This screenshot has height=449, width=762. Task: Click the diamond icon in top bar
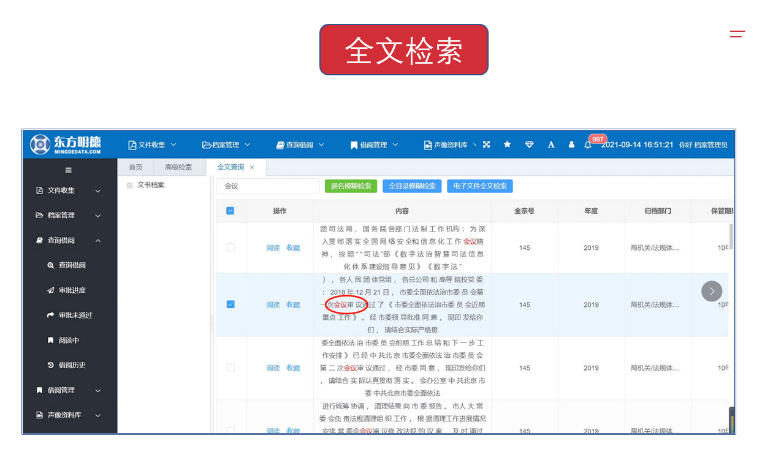529,144
